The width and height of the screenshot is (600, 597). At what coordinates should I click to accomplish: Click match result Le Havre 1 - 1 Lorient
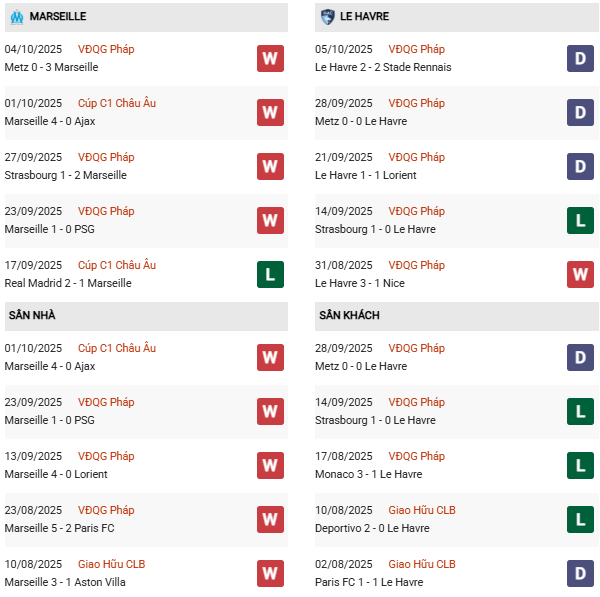[x=366, y=175]
